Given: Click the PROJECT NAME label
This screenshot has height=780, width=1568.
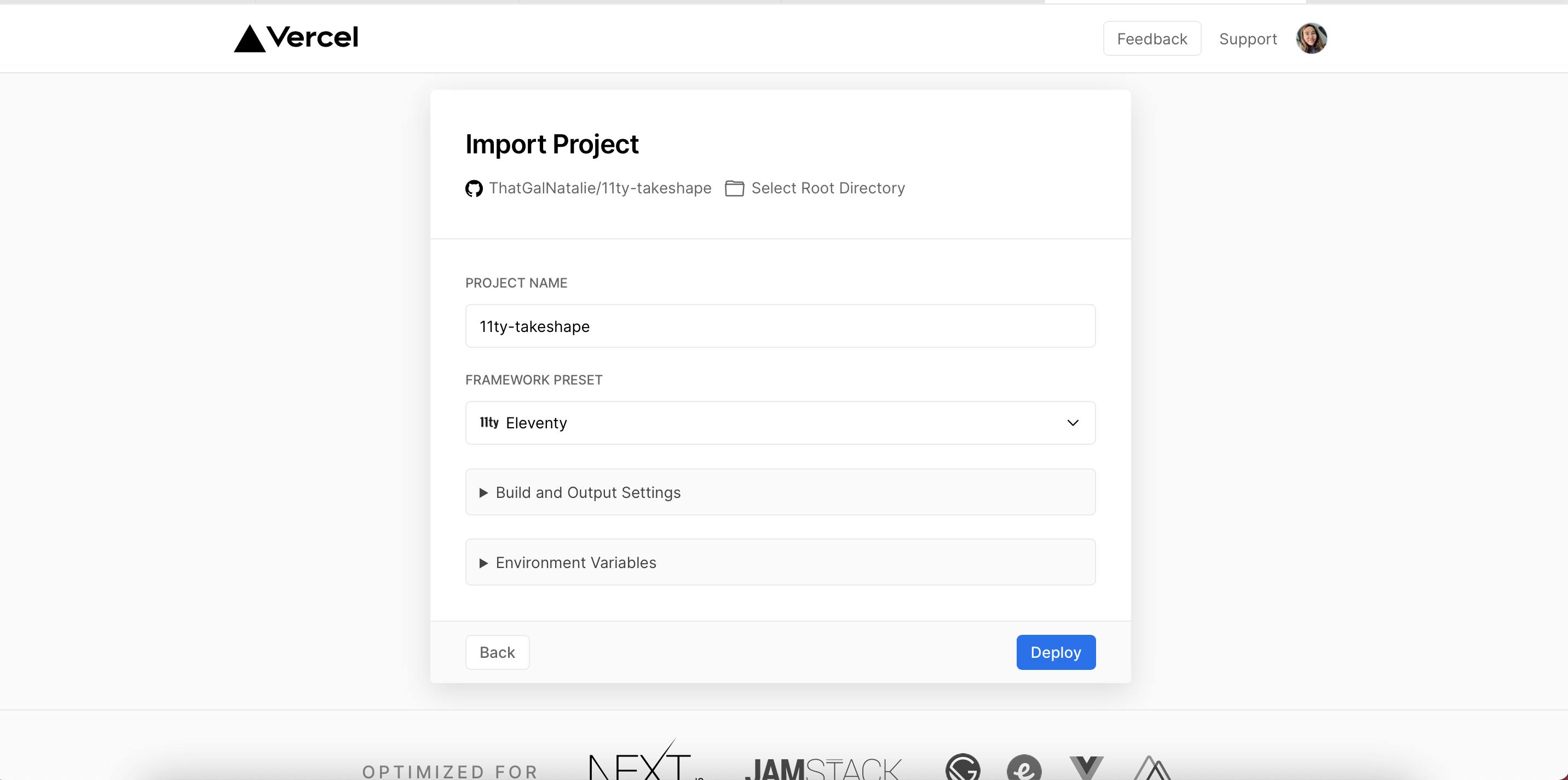Looking at the screenshot, I should (516, 283).
